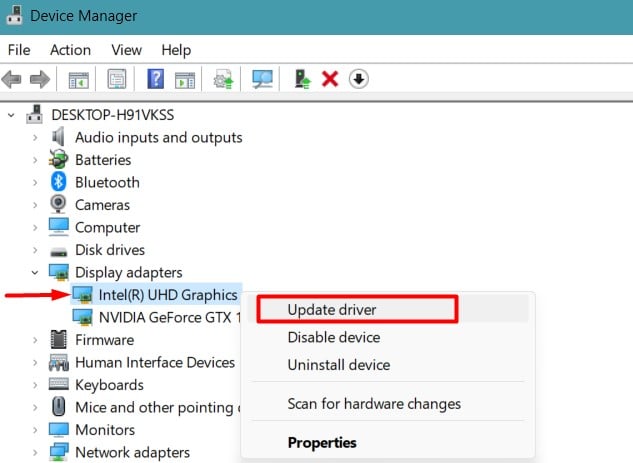633x463 pixels.
Task: Click Scan for hardware changes monitor icon
Action: pyautogui.click(x=262, y=79)
